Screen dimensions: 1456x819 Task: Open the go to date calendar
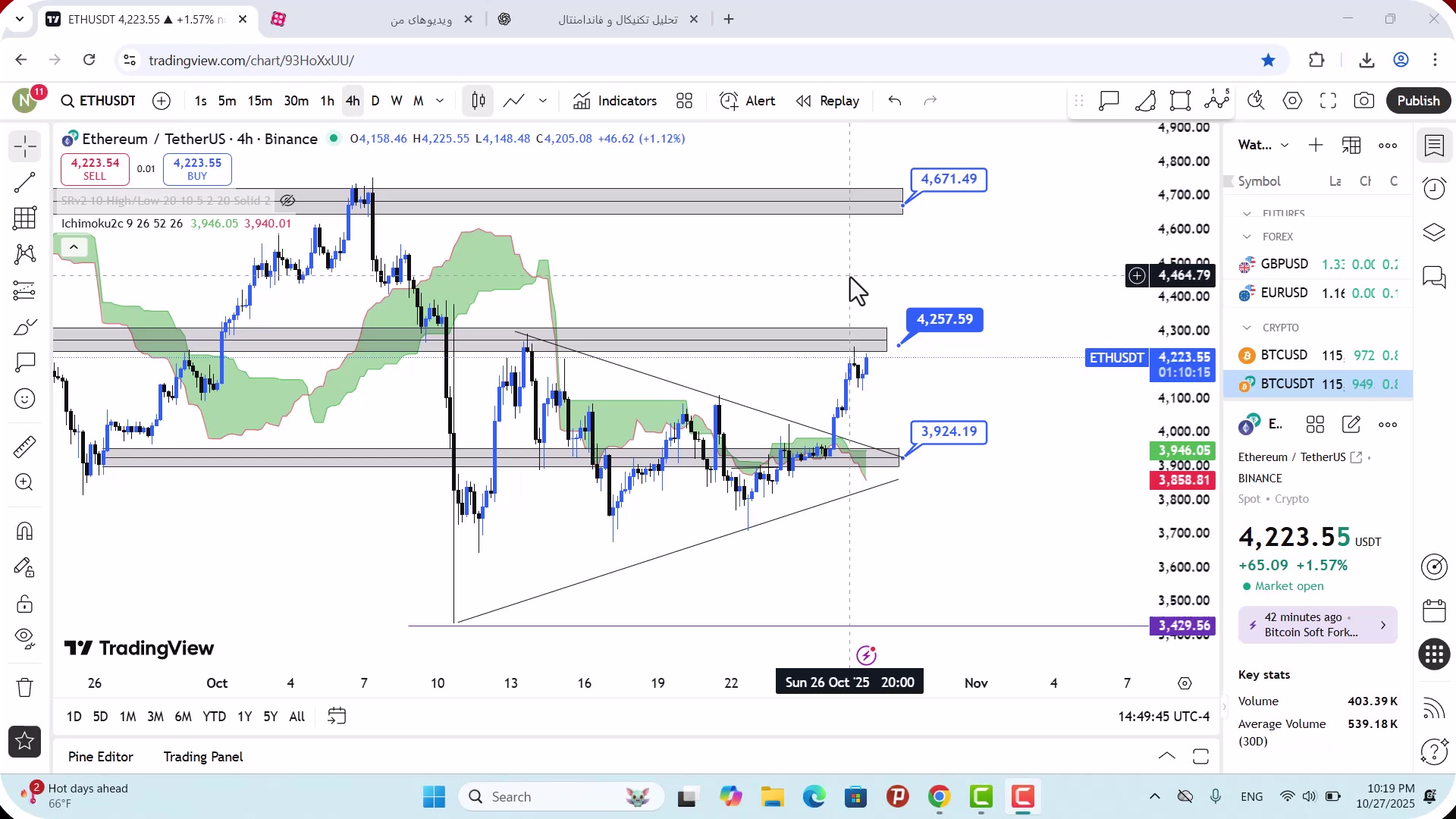point(336,717)
